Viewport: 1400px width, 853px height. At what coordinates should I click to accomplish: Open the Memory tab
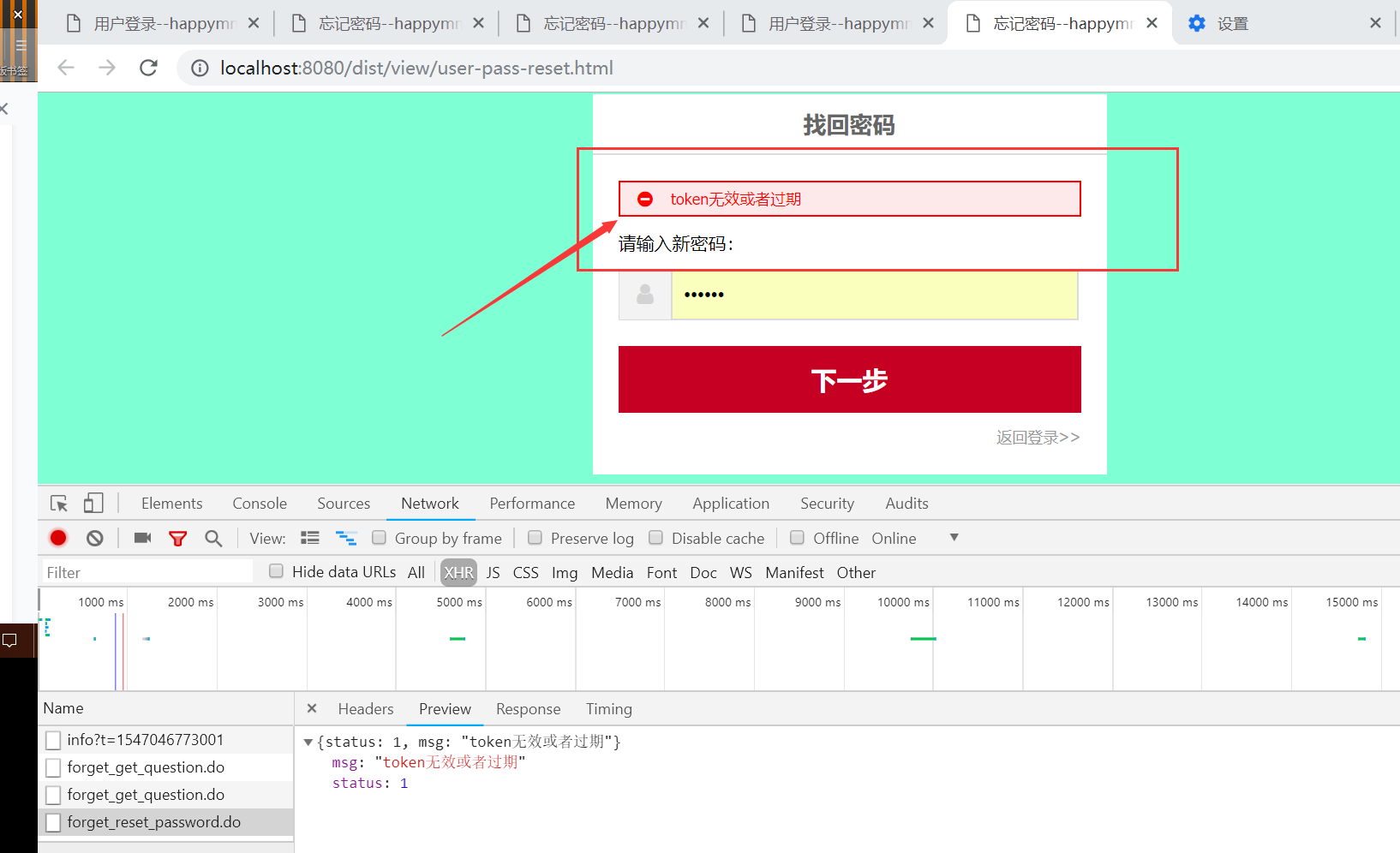(633, 504)
